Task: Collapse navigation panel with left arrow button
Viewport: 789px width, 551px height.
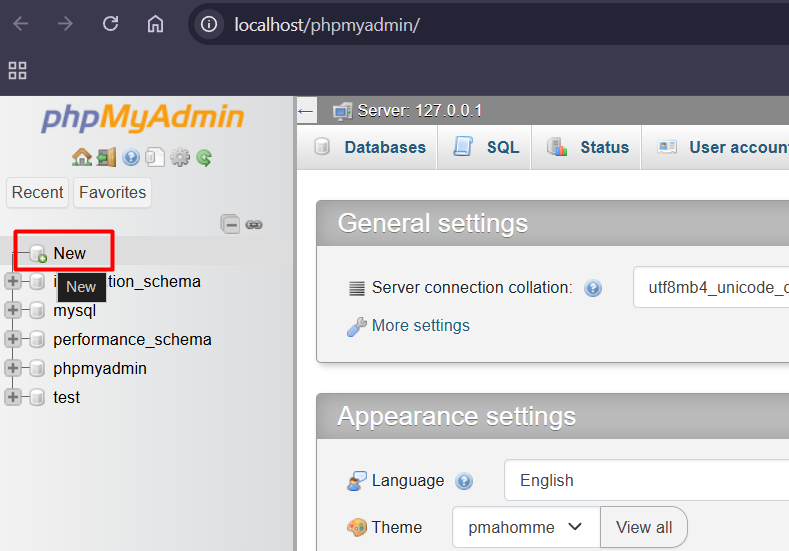Action: coord(306,111)
